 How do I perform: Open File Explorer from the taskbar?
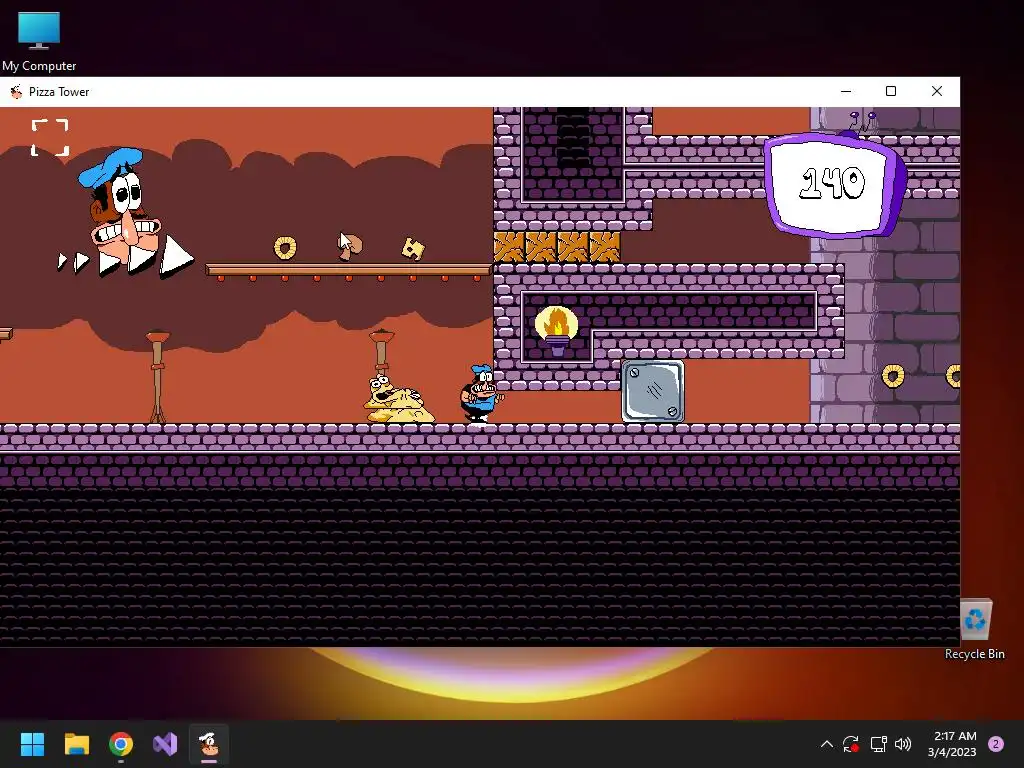coord(76,744)
